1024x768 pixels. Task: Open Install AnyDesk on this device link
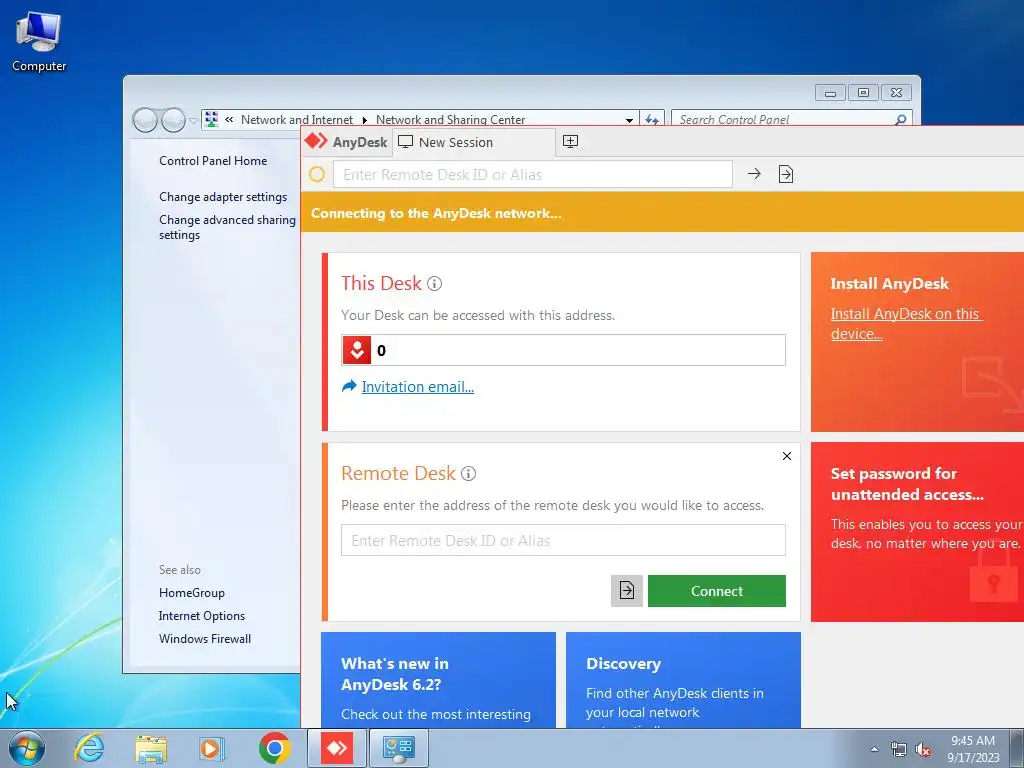tap(906, 323)
